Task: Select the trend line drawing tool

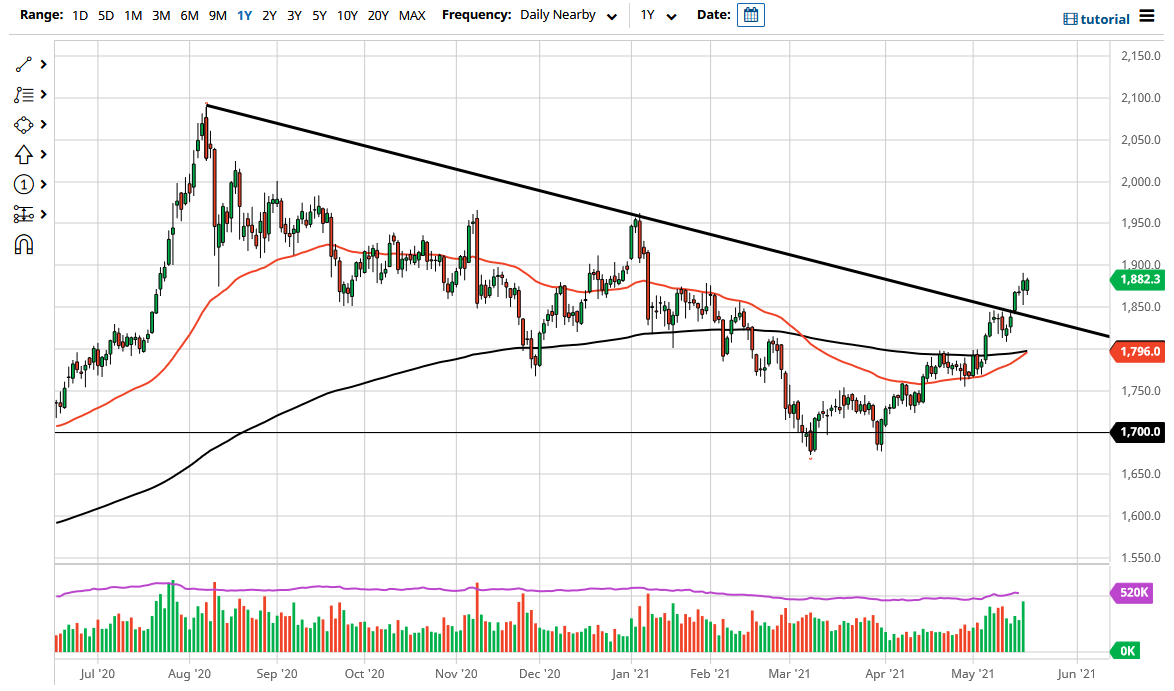Action: click(x=23, y=64)
